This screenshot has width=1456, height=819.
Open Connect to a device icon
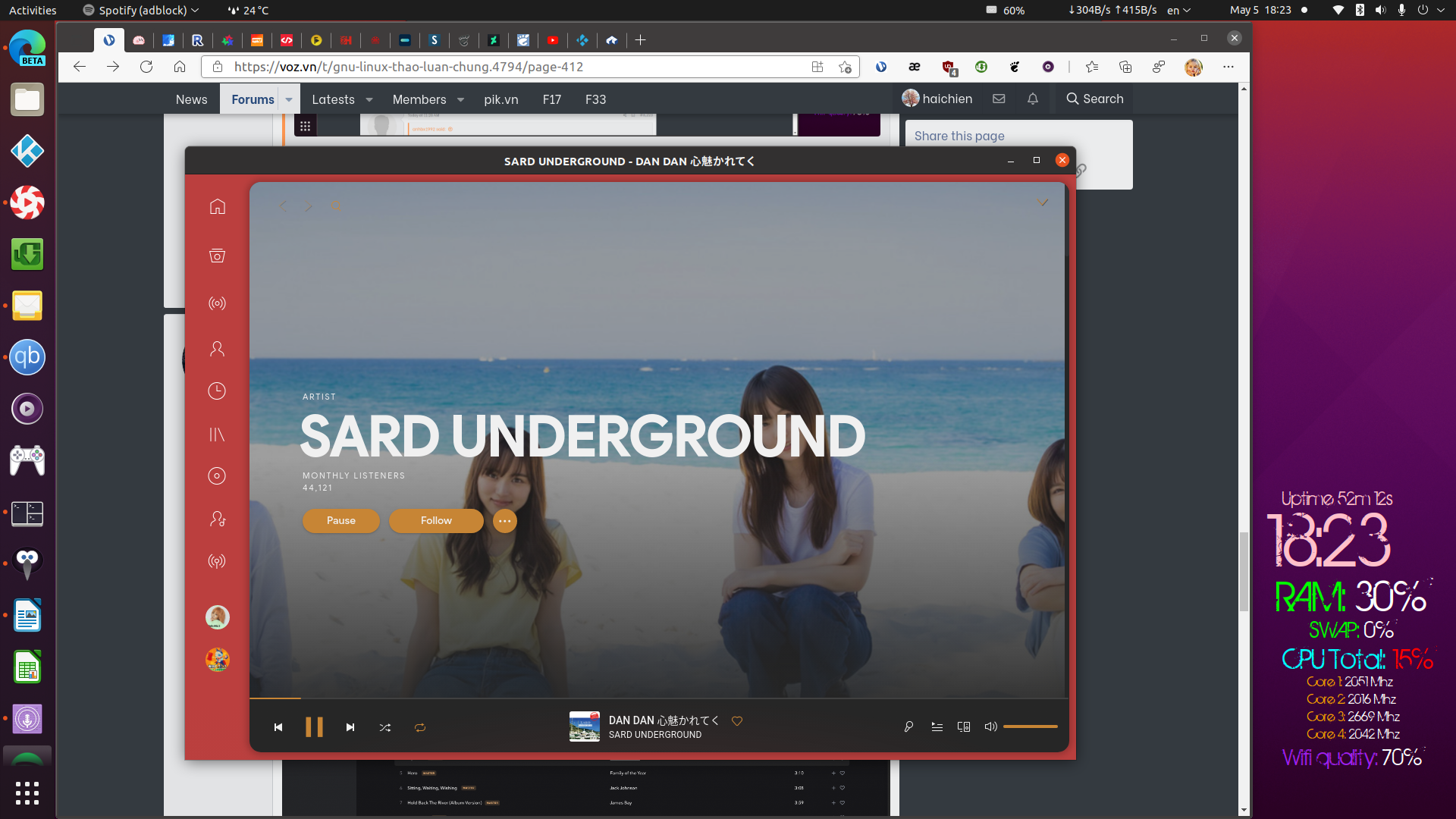point(964,726)
